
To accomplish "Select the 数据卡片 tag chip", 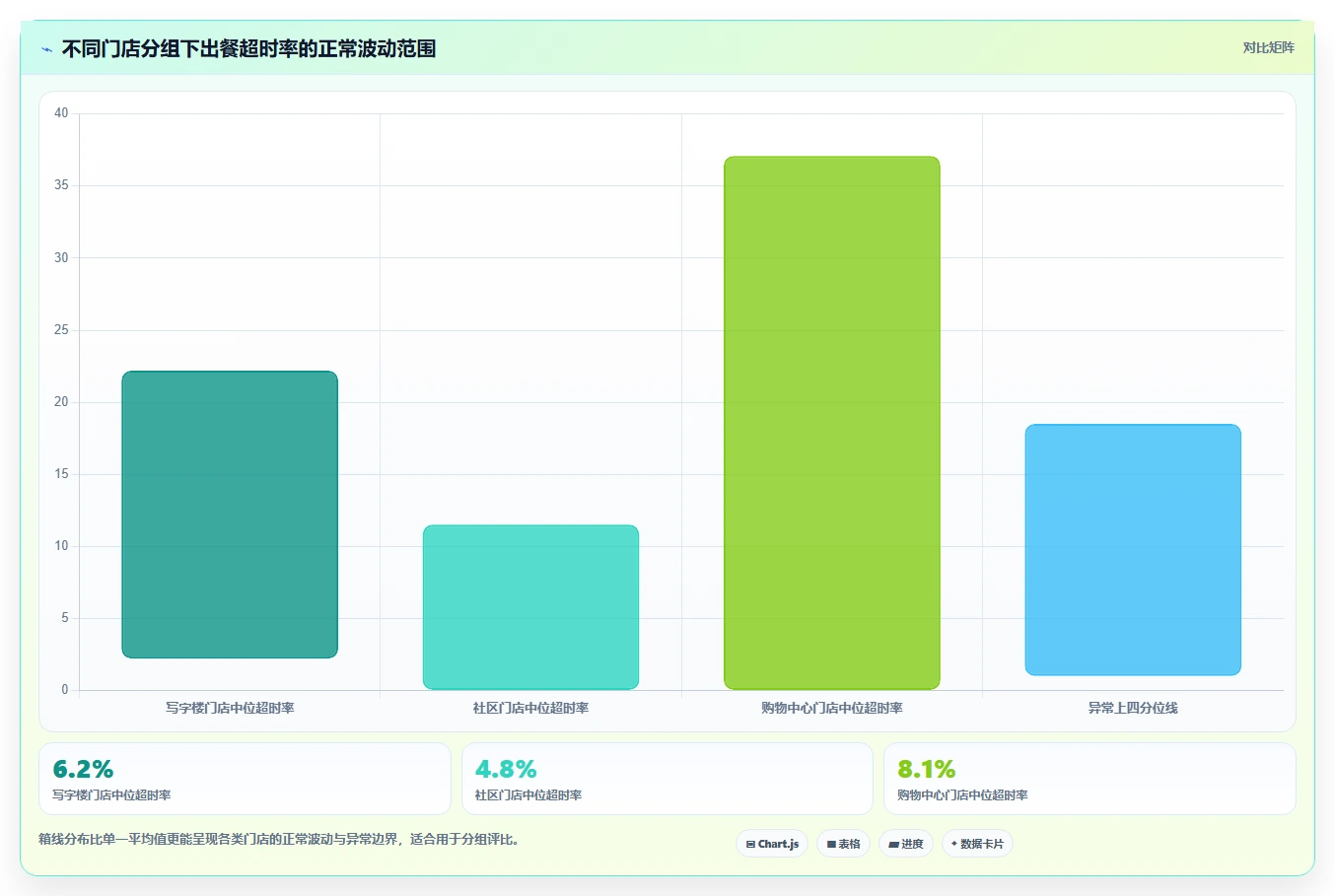I will coord(977,844).
